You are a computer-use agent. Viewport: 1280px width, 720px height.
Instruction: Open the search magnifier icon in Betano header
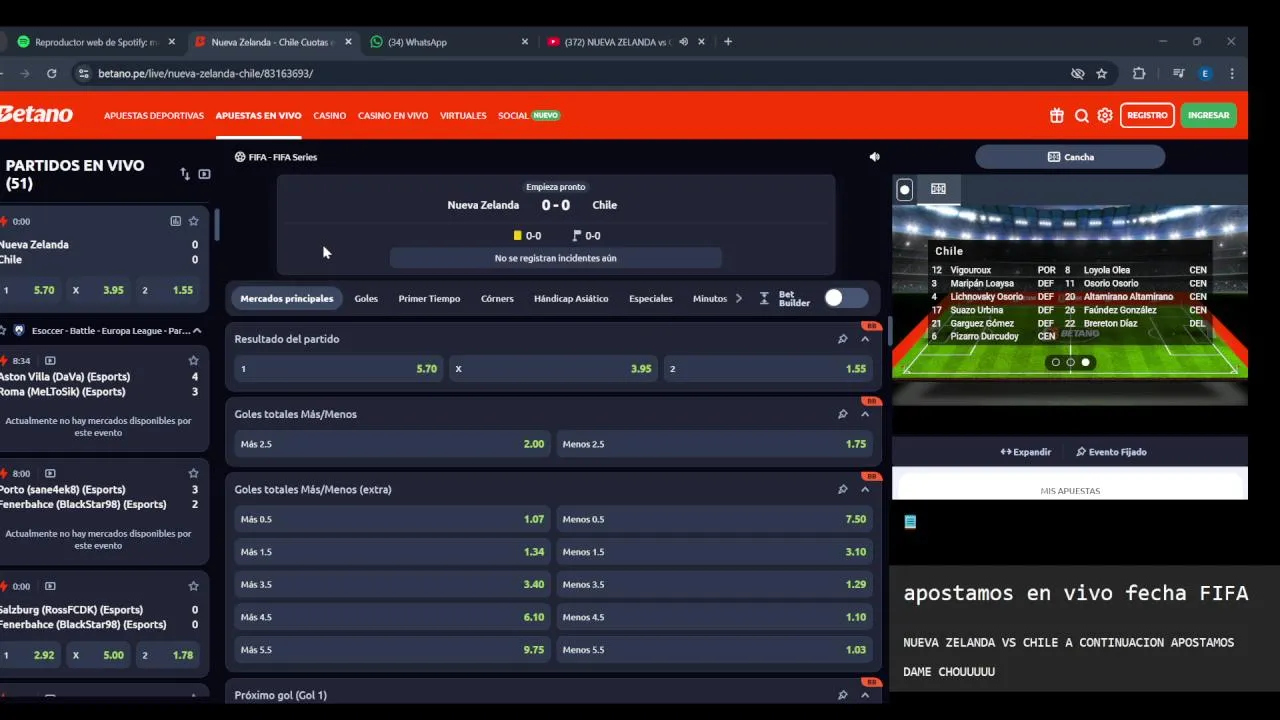[x=1081, y=116]
